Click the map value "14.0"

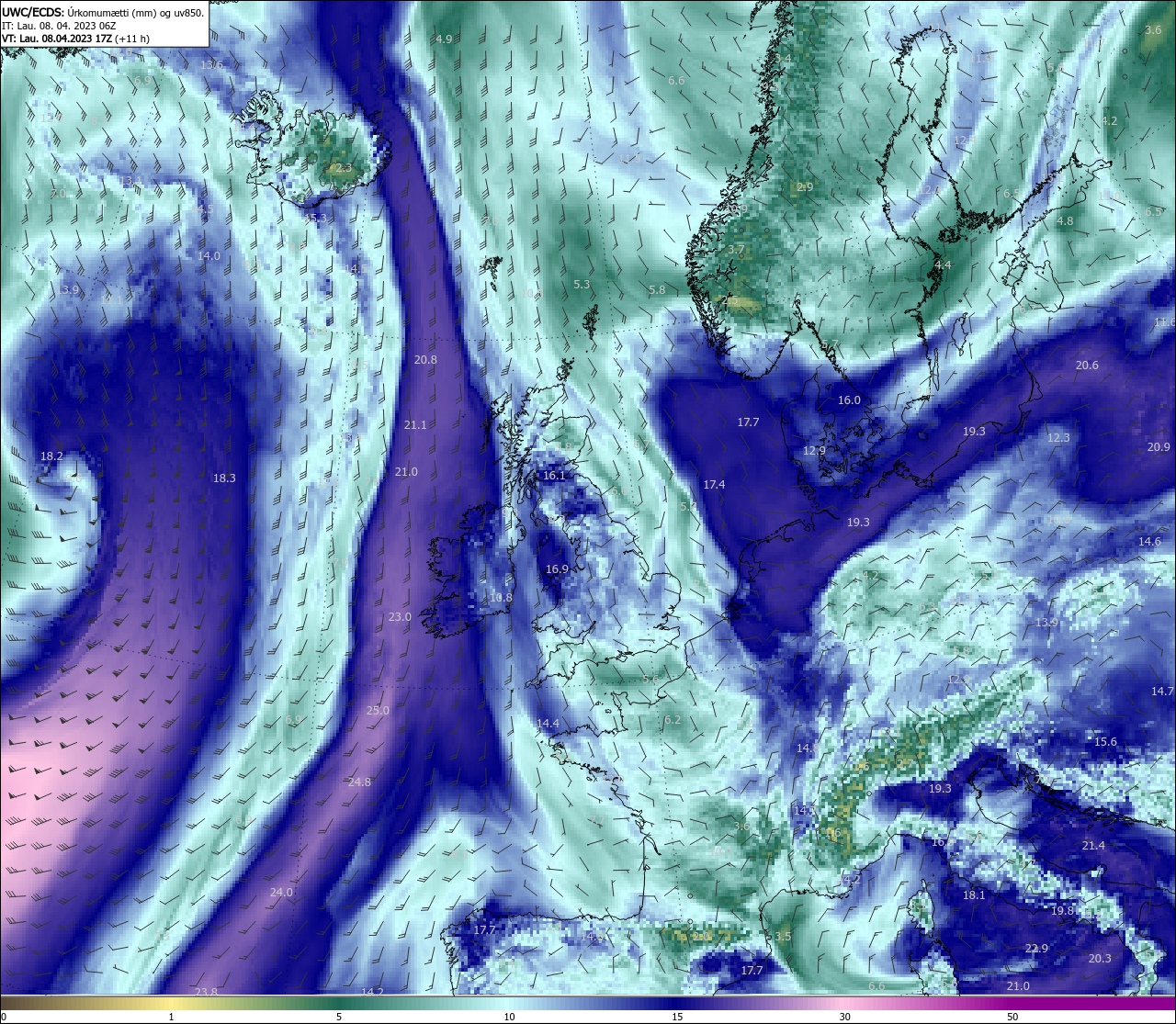(209, 256)
